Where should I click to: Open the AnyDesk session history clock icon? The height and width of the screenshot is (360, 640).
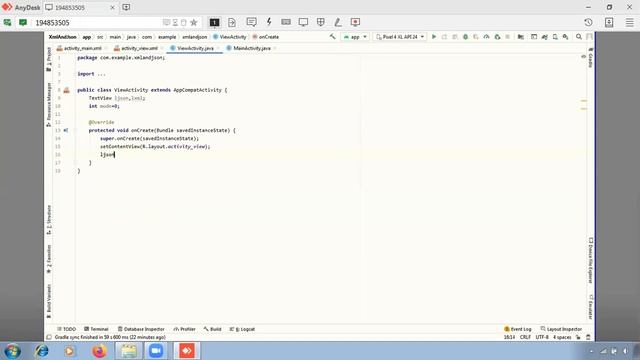pos(588,22)
